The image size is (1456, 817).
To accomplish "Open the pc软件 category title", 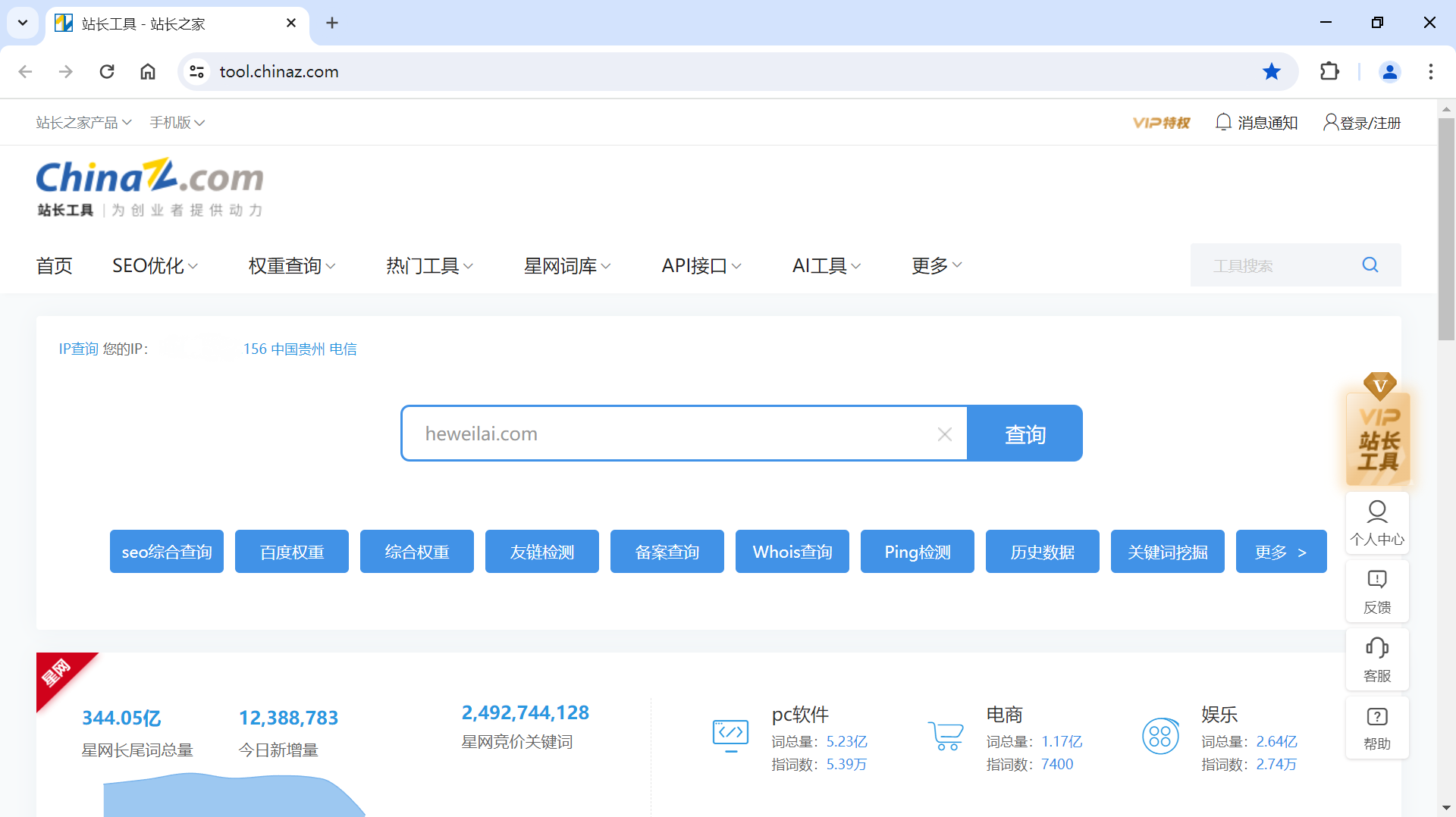I will (x=800, y=715).
